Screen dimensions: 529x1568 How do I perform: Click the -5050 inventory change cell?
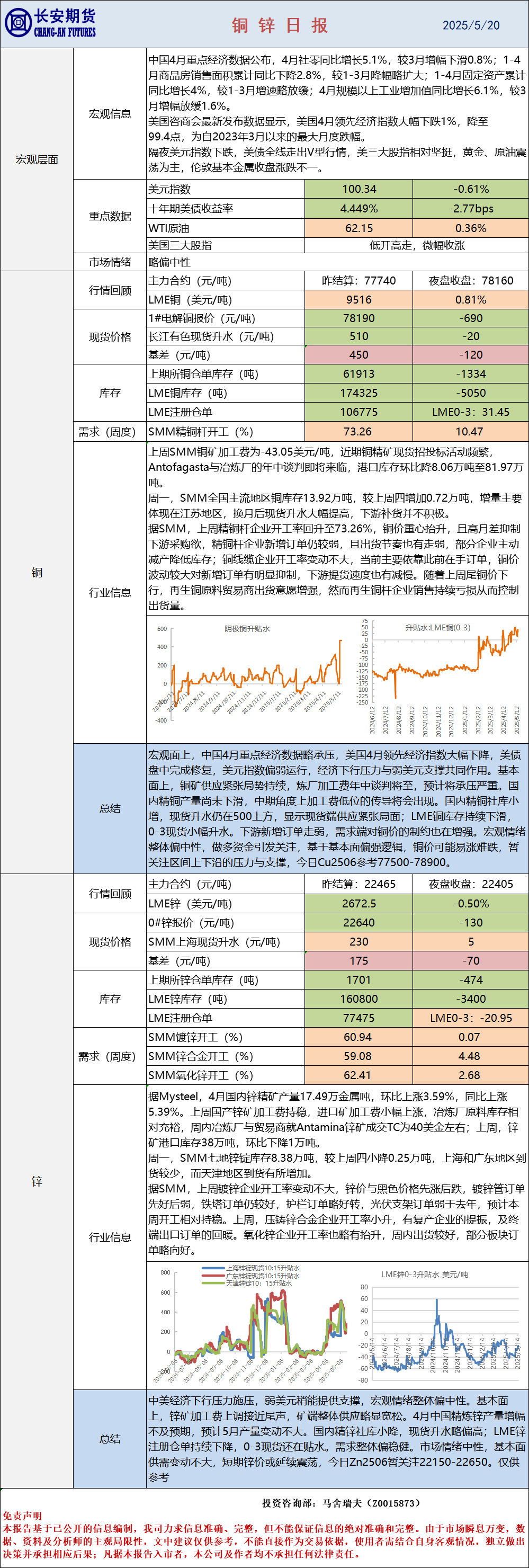coord(471,393)
